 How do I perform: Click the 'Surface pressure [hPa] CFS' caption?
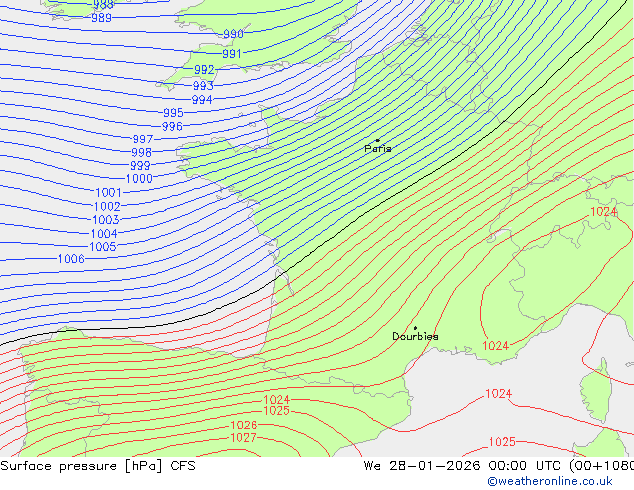pyautogui.click(x=98, y=466)
